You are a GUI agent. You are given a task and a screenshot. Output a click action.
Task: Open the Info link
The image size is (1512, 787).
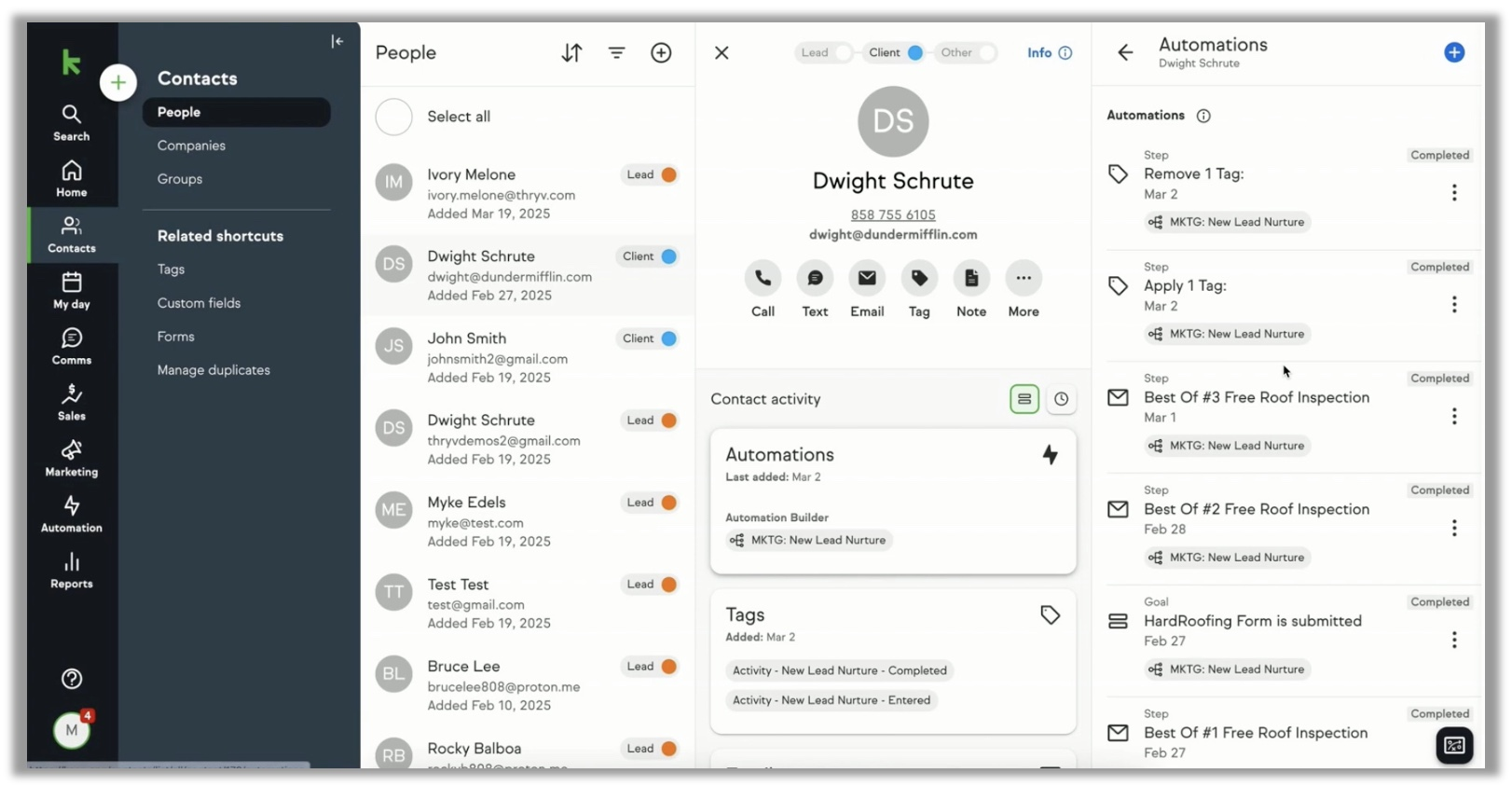point(1050,53)
